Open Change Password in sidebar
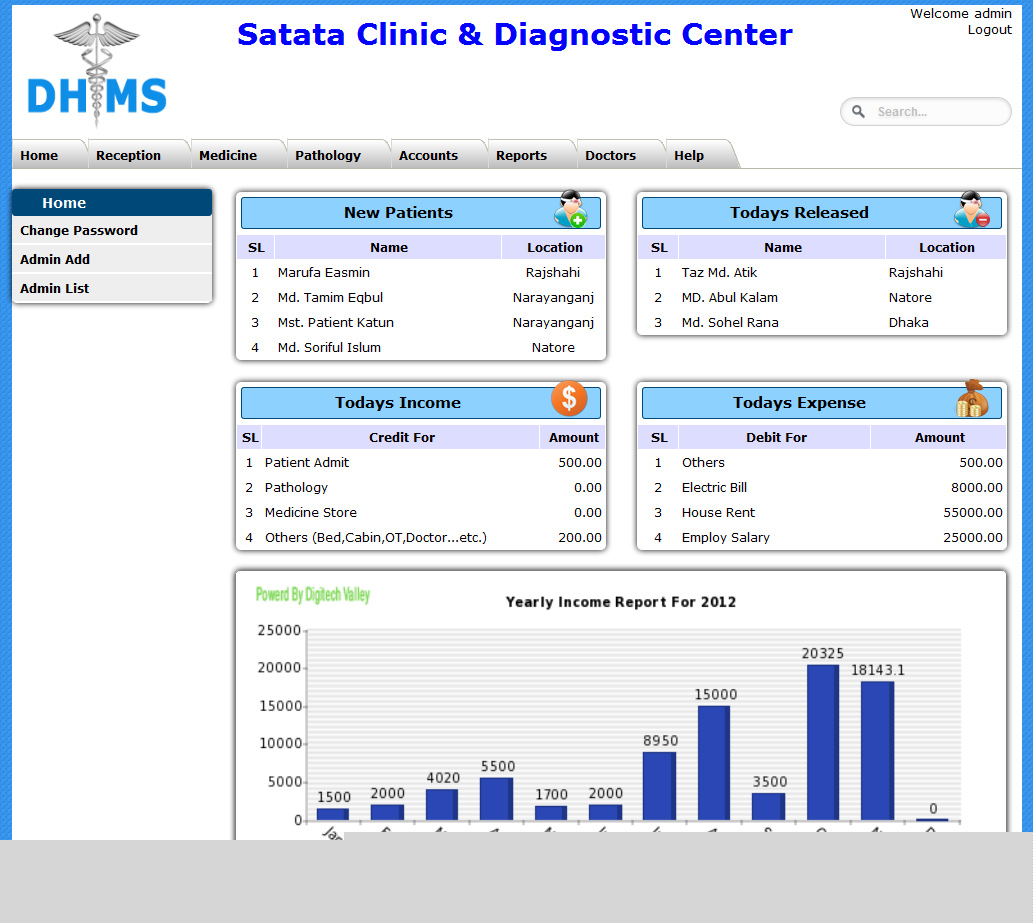The height and width of the screenshot is (923, 1033). pyautogui.click(x=79, y=230)
